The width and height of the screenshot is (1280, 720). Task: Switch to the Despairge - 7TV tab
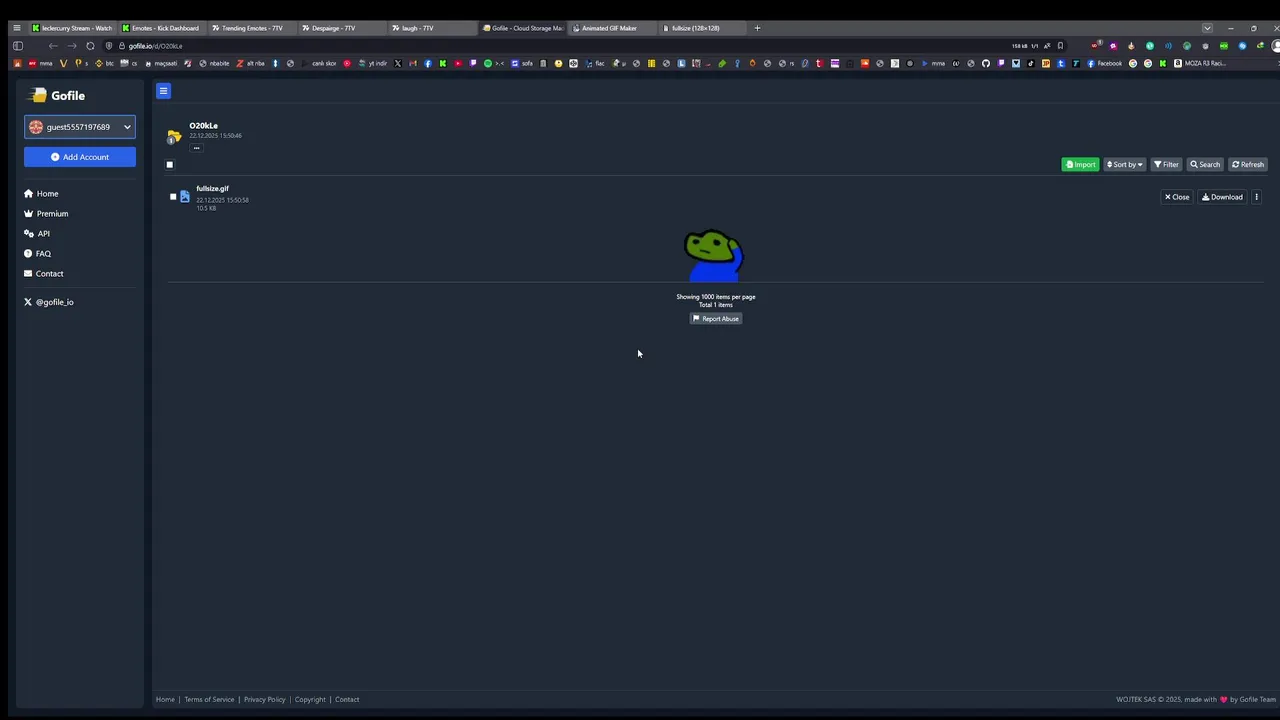pos(342,28)
